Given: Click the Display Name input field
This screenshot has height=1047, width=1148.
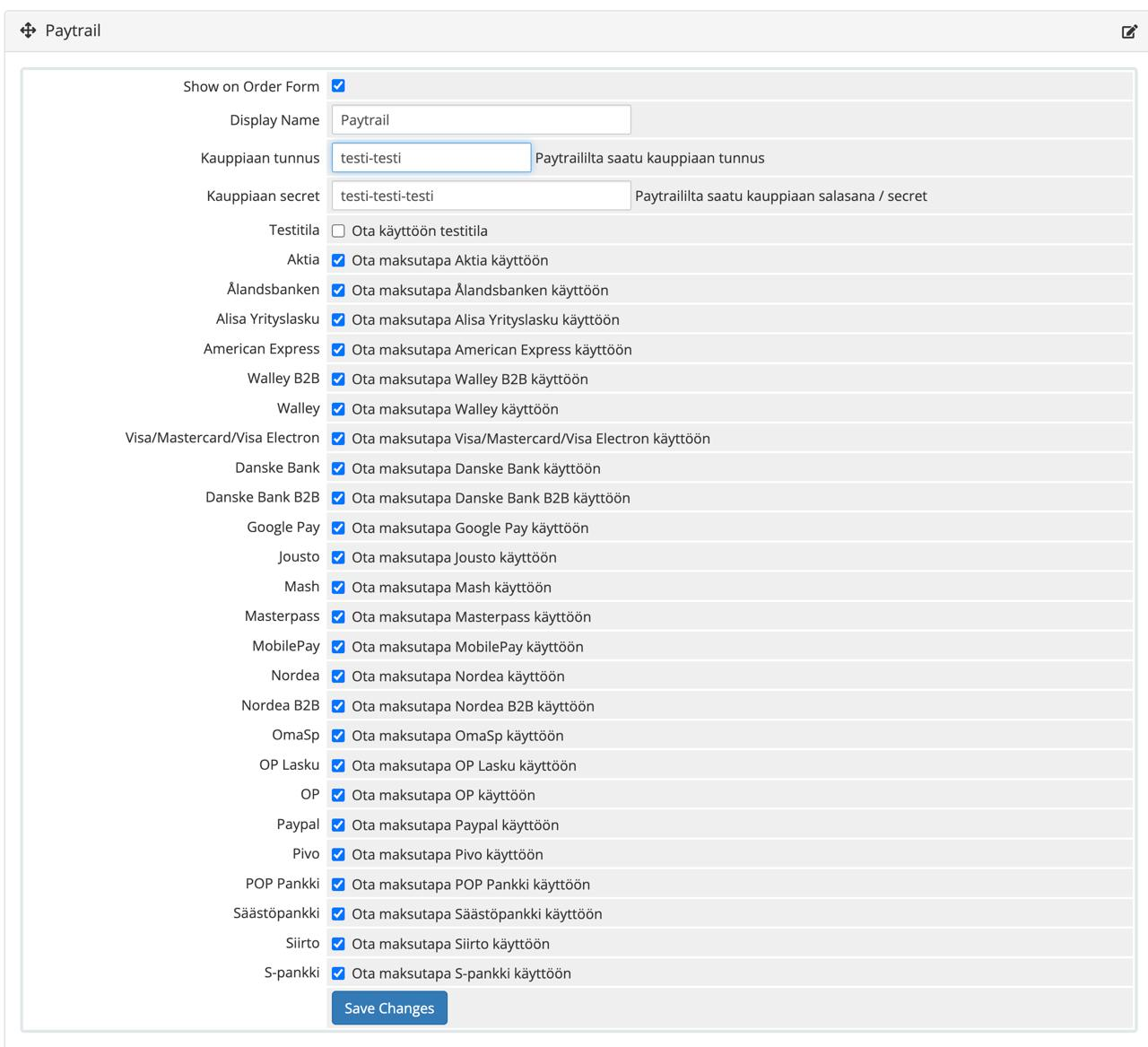Looking at the screenshot, I should coord(481,120).
